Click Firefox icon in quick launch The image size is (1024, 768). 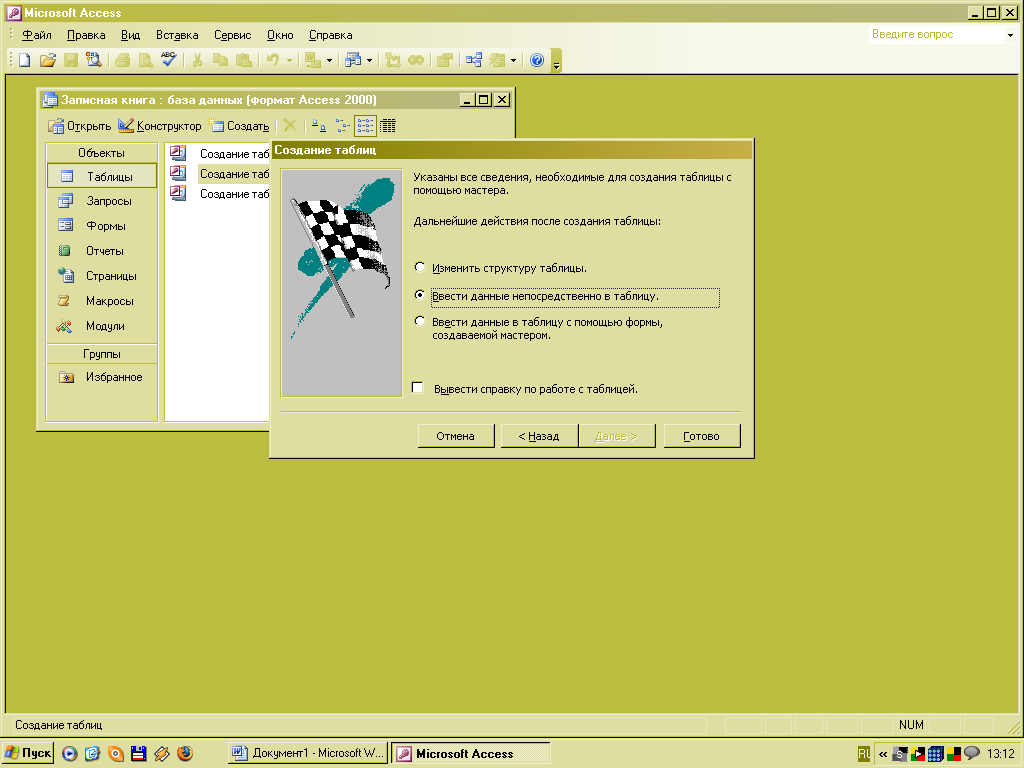point(185,753)
